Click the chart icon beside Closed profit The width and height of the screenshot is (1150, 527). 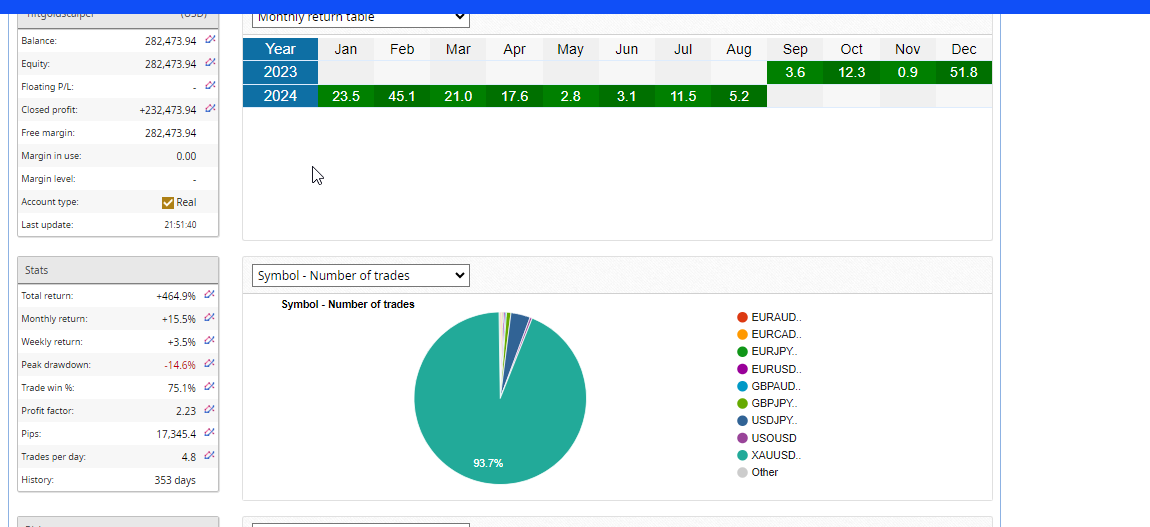coord(210,109)
